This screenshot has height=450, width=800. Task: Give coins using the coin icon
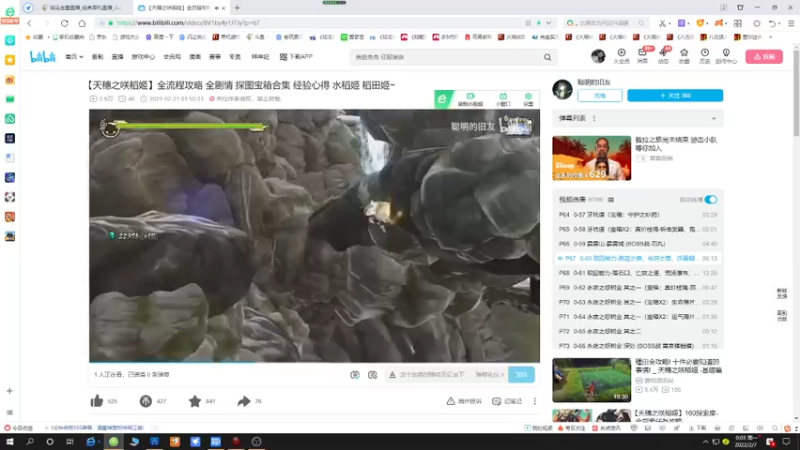(x=145, y=401)
